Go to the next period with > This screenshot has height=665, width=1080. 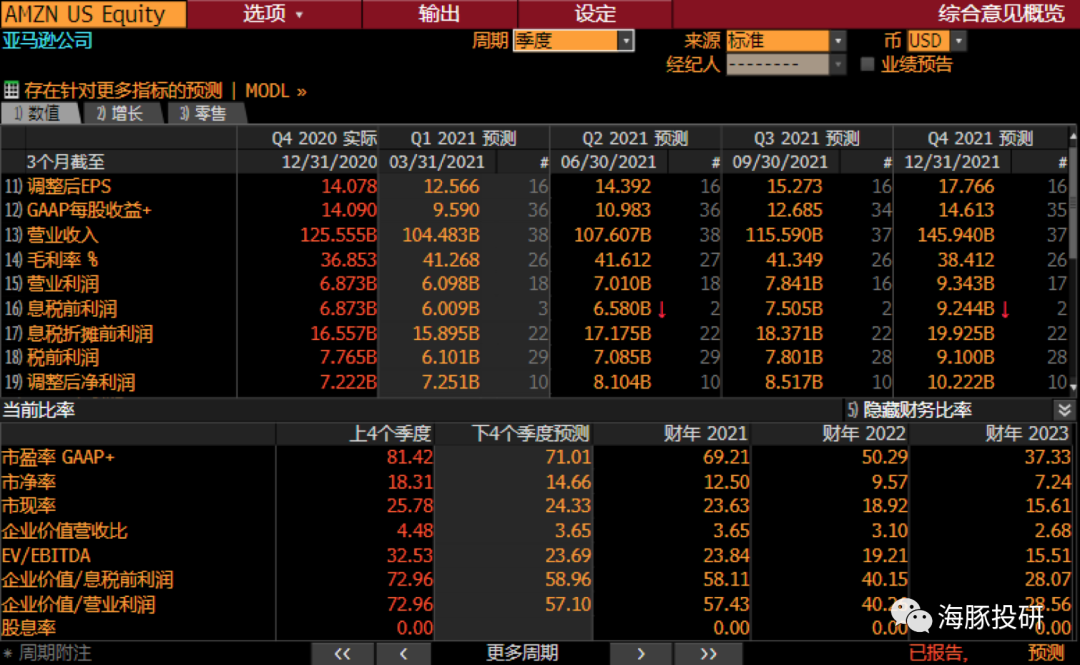(x=641, y=653)
